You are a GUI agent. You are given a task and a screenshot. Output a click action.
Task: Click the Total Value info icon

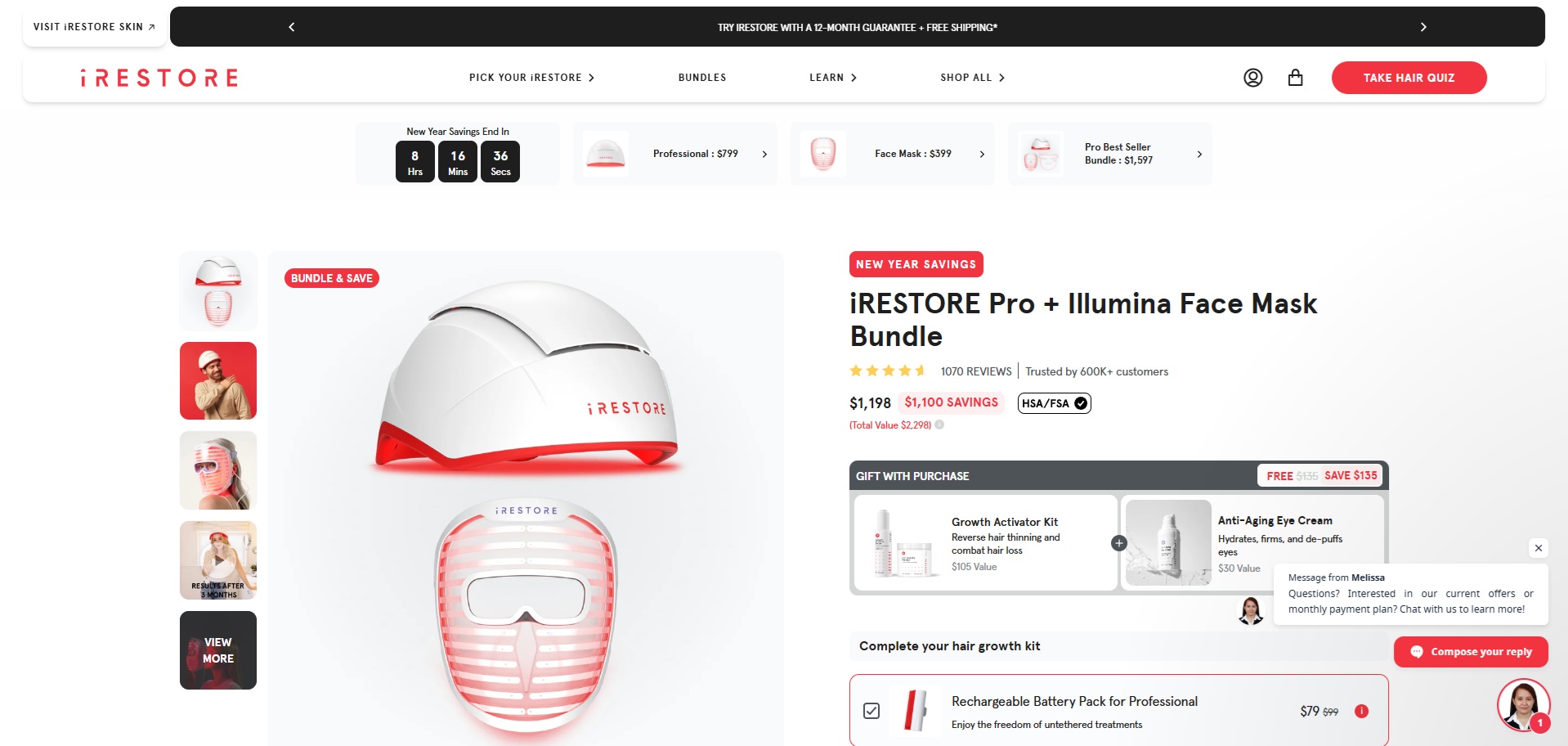(x=939, y=425)
